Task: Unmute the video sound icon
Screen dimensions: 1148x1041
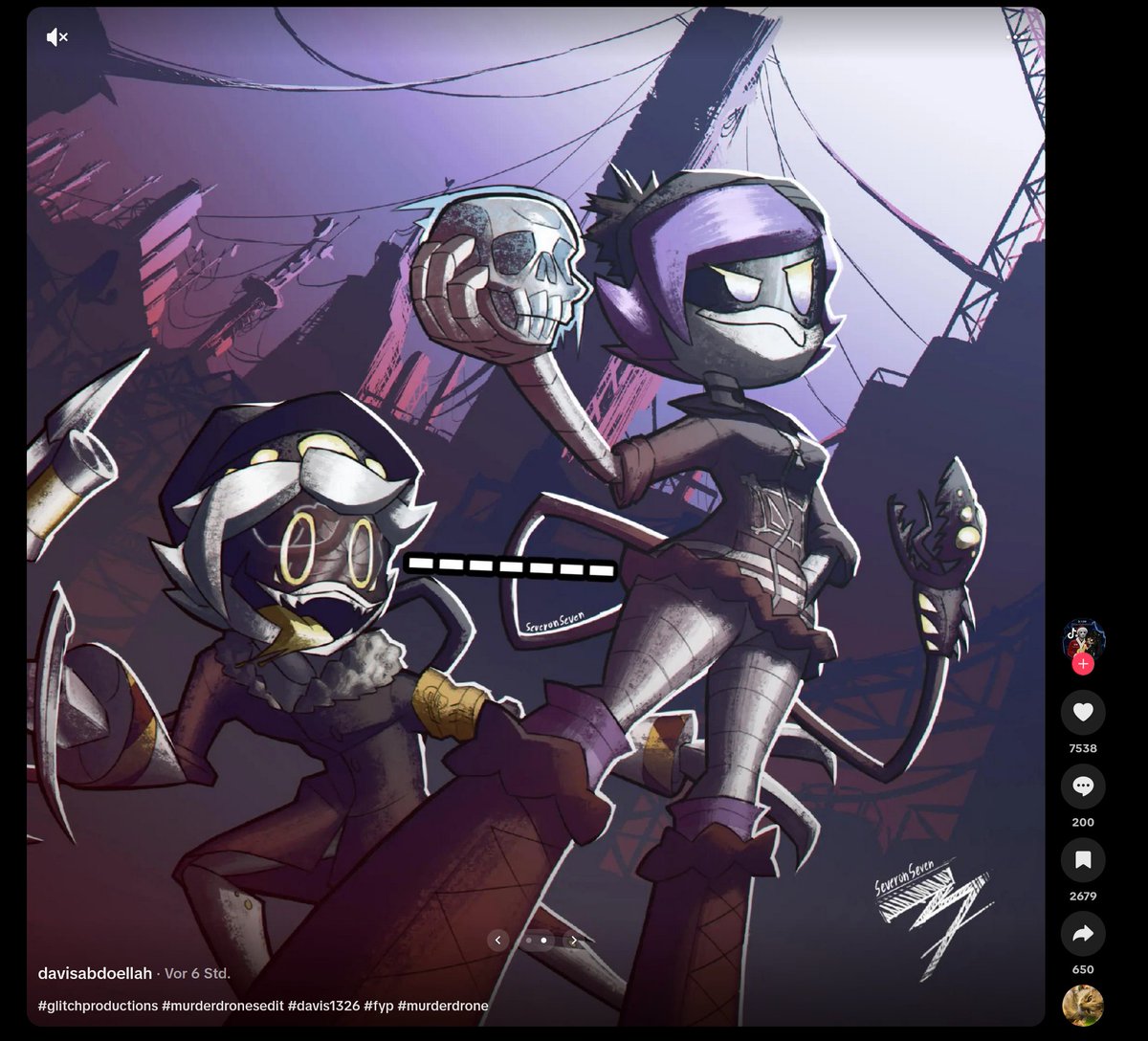Action: tap(56, 37)
